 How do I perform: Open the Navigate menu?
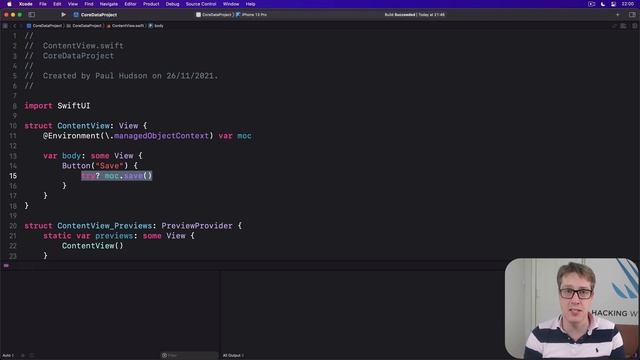(x=109, y=4)
